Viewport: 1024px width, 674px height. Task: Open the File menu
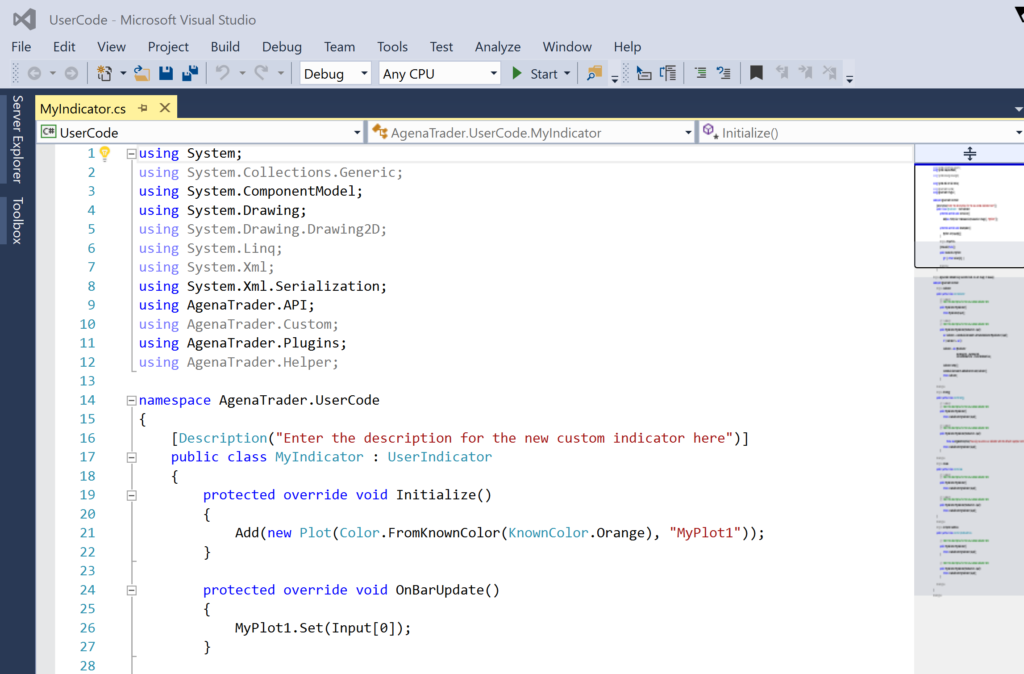21,46
